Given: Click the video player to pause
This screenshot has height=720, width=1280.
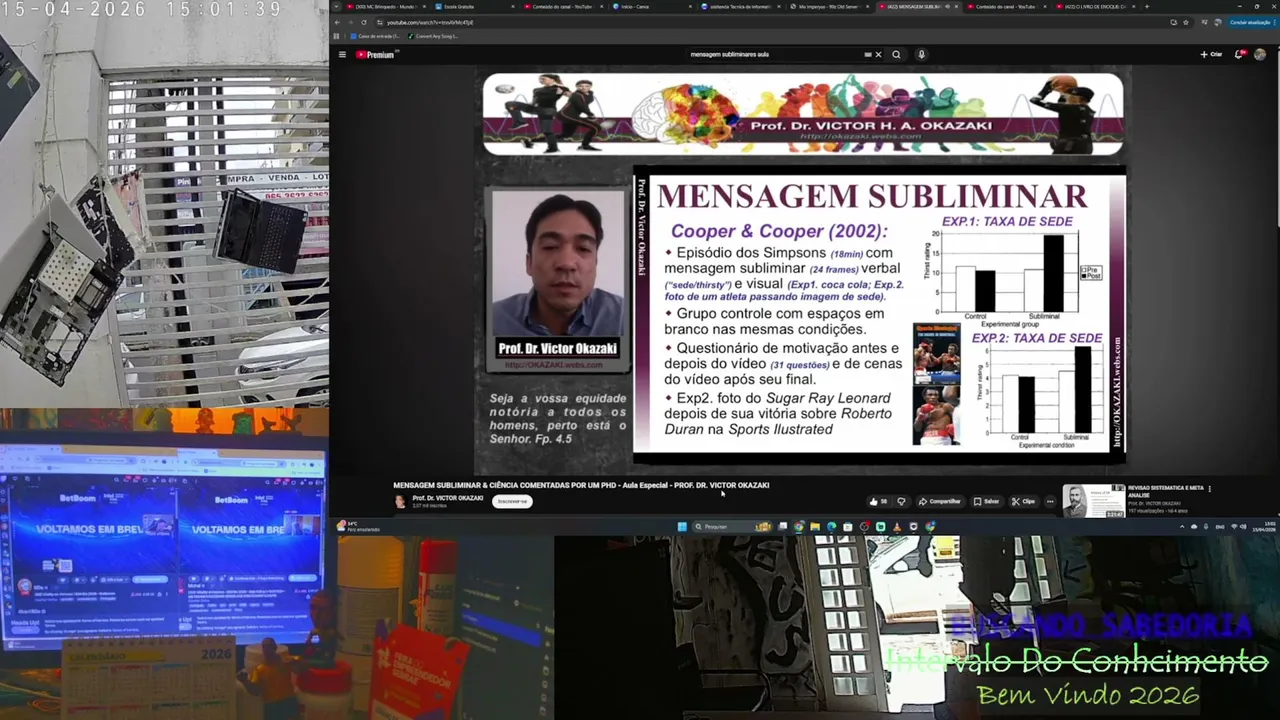Looking at the screenshot, I should pos(804,268).
